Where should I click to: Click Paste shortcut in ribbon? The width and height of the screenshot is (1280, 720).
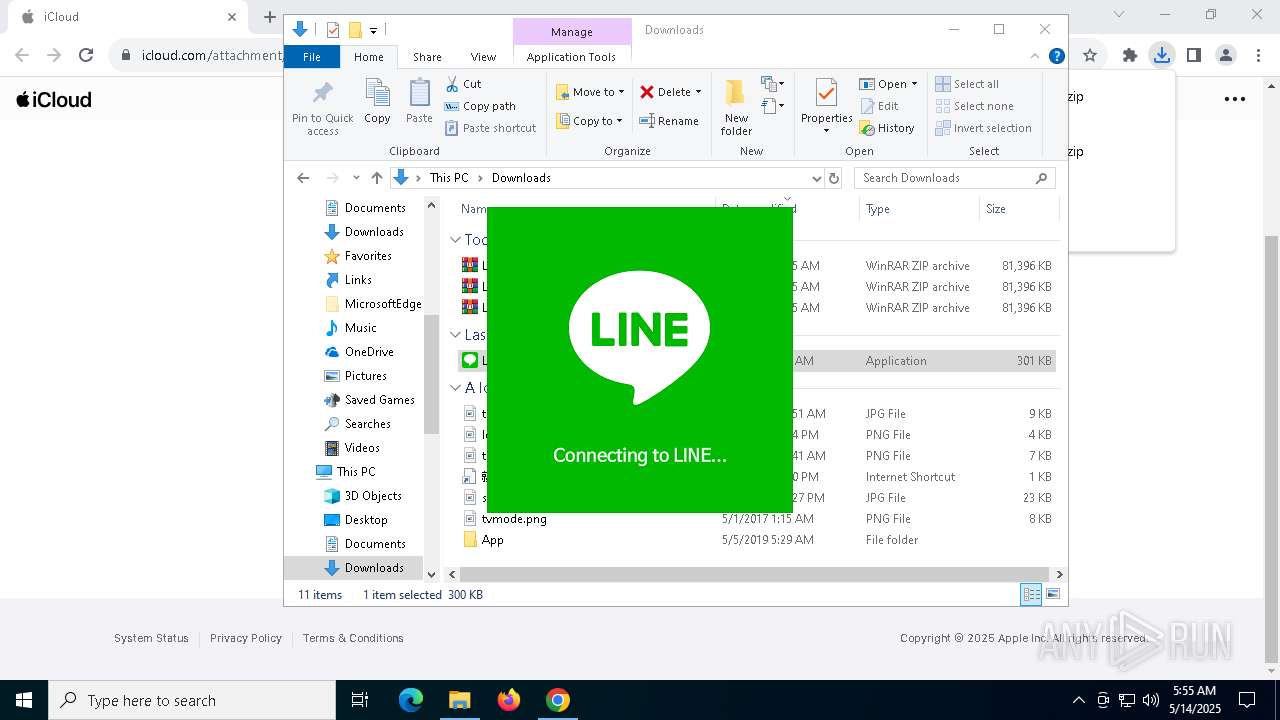(490, 128)
